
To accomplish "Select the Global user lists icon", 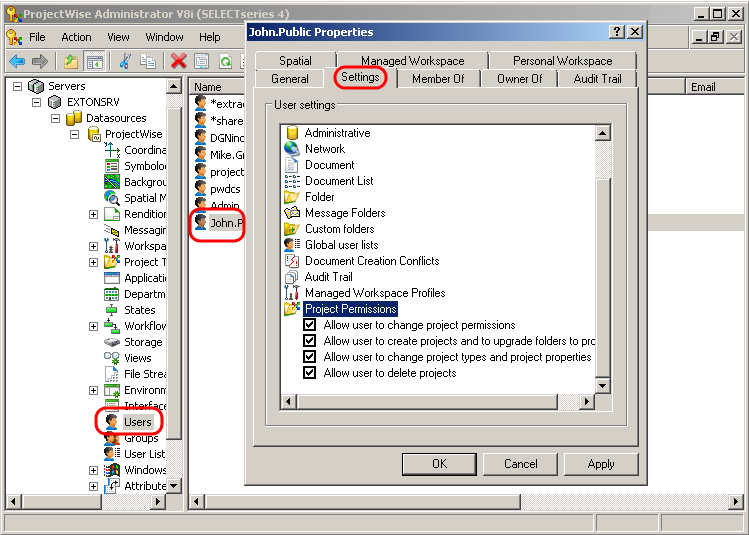I will click(292, 245).
